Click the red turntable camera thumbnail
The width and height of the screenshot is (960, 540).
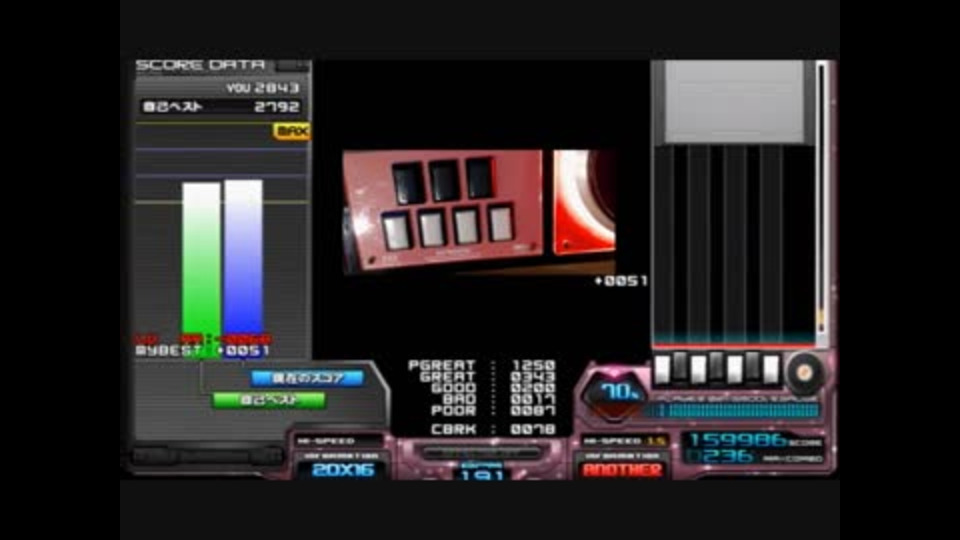[x=584, y=202]
